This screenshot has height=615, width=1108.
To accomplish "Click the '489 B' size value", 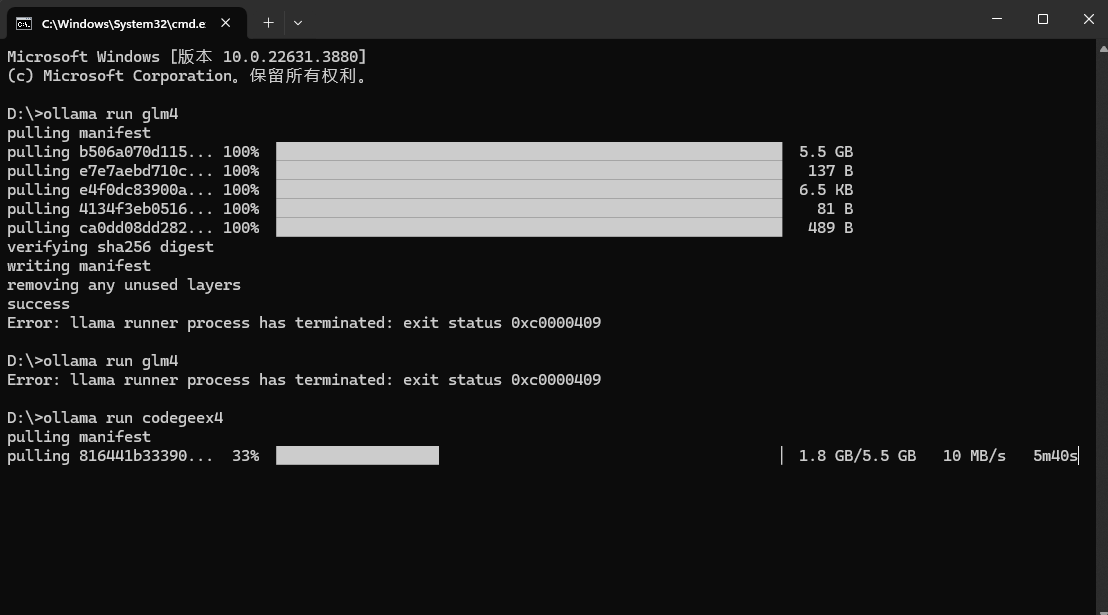I will pyautogui.click(x=830, y=228).
